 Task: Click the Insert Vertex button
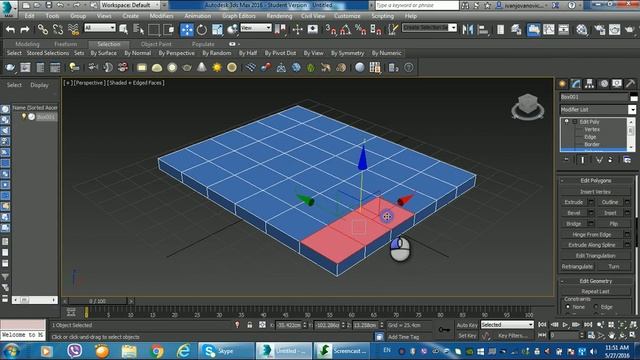(x=596, y=191)
